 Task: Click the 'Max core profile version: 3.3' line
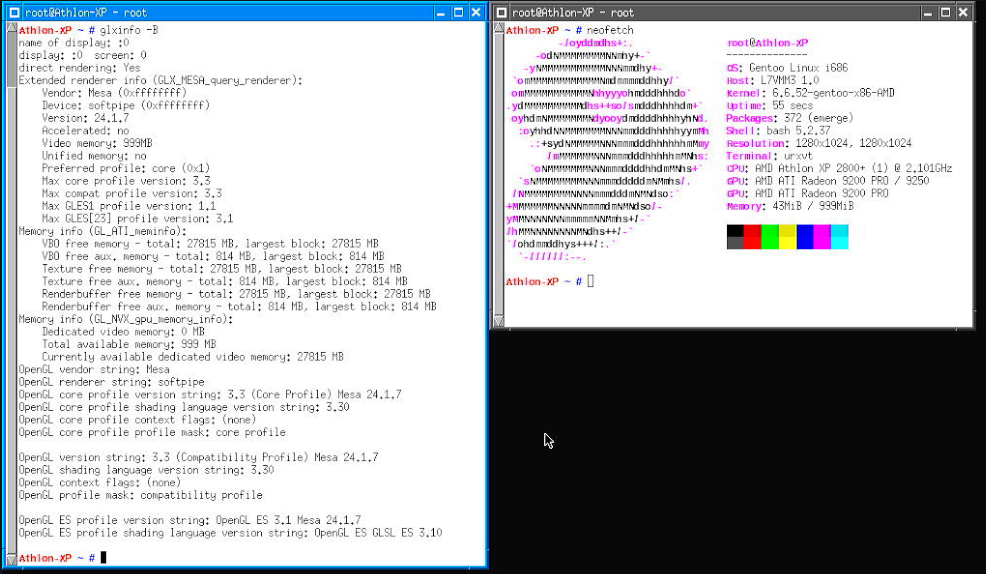coord(126,181)
